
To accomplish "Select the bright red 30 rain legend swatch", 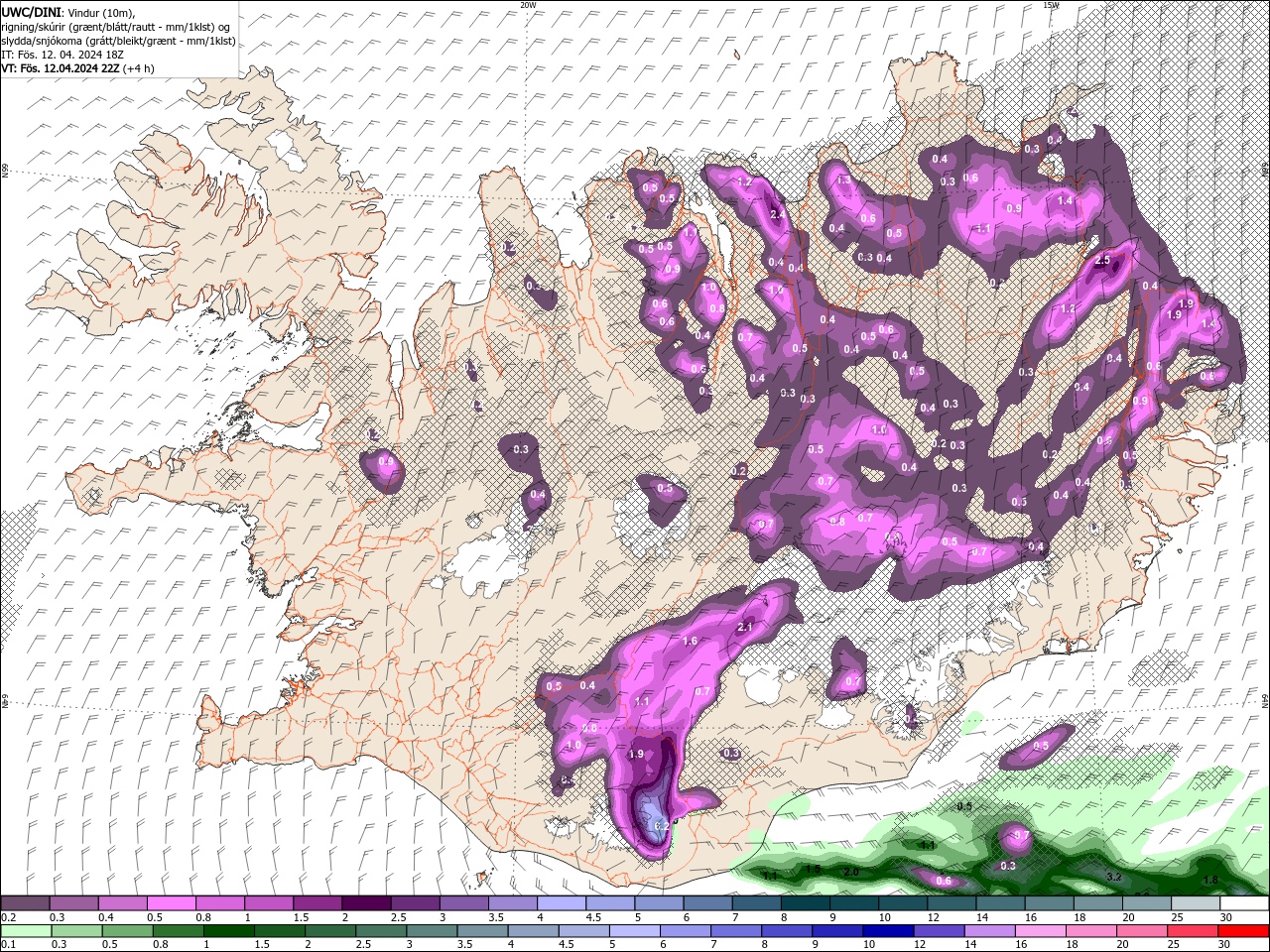I will [1242, 931].
